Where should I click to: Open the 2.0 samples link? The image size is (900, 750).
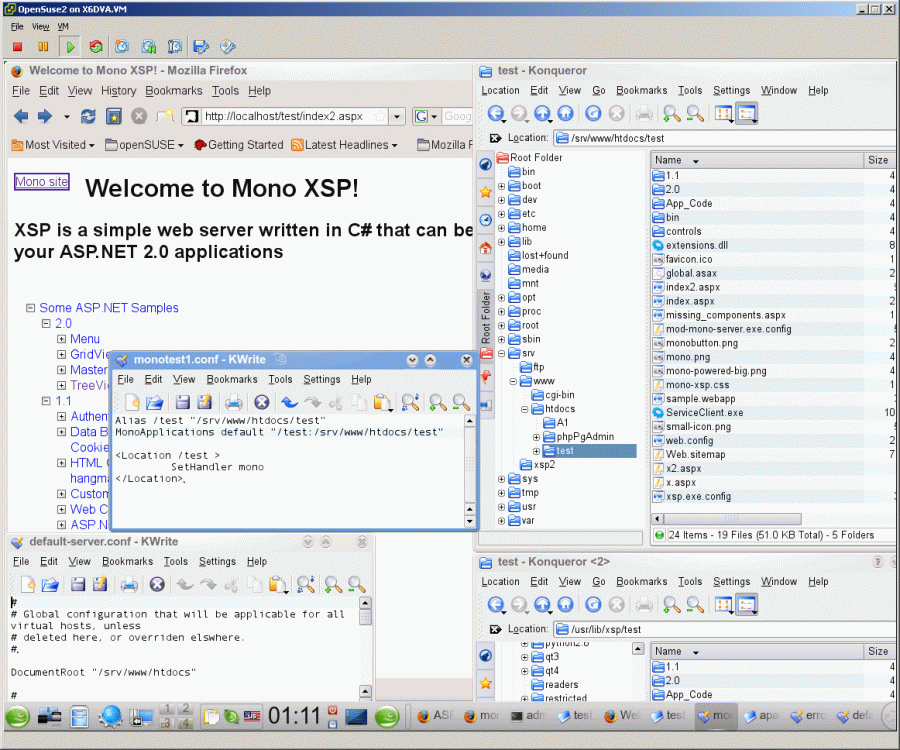point(63,324)
